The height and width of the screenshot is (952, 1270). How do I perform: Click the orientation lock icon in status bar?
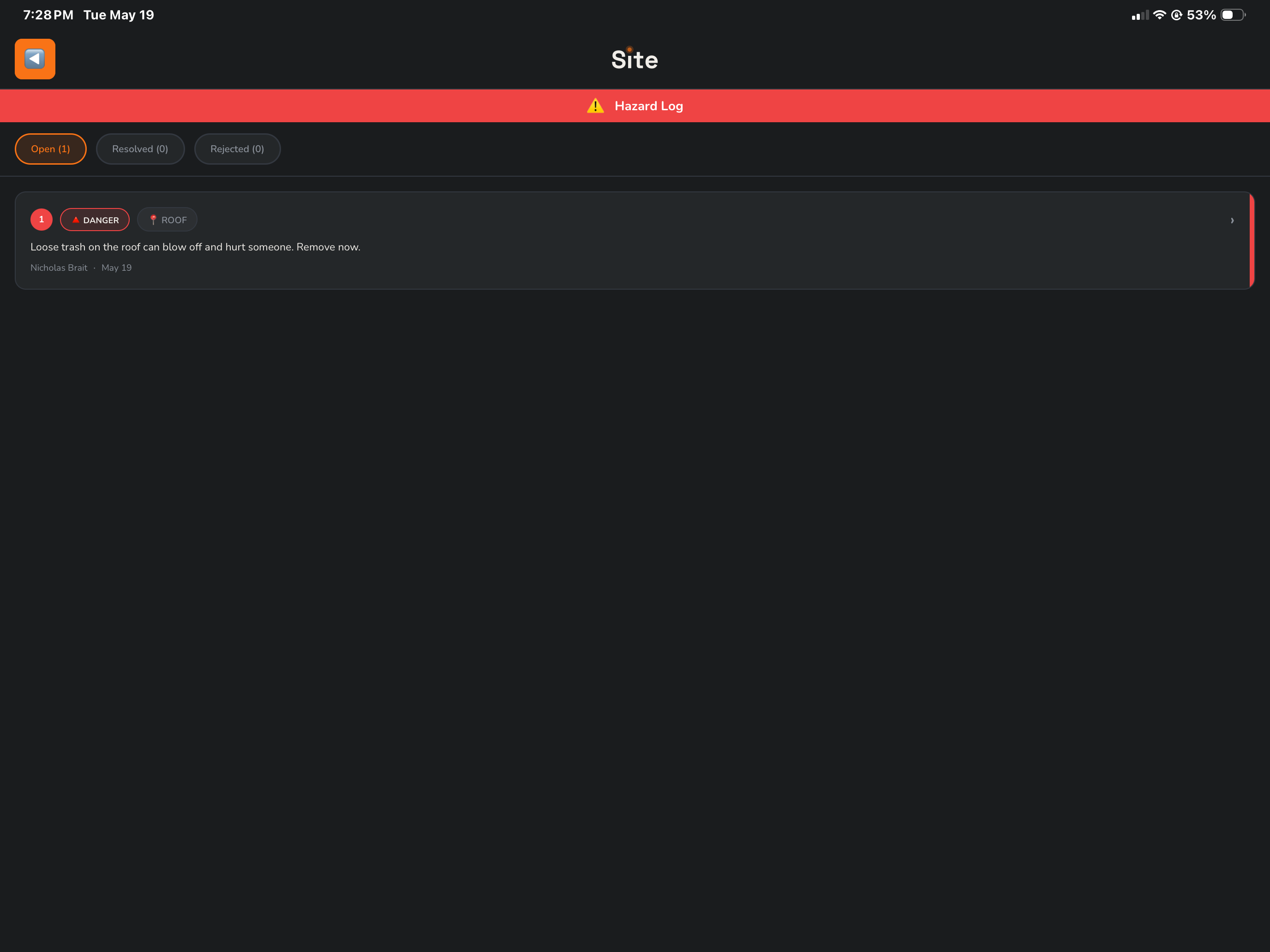tap(1176, 15)
